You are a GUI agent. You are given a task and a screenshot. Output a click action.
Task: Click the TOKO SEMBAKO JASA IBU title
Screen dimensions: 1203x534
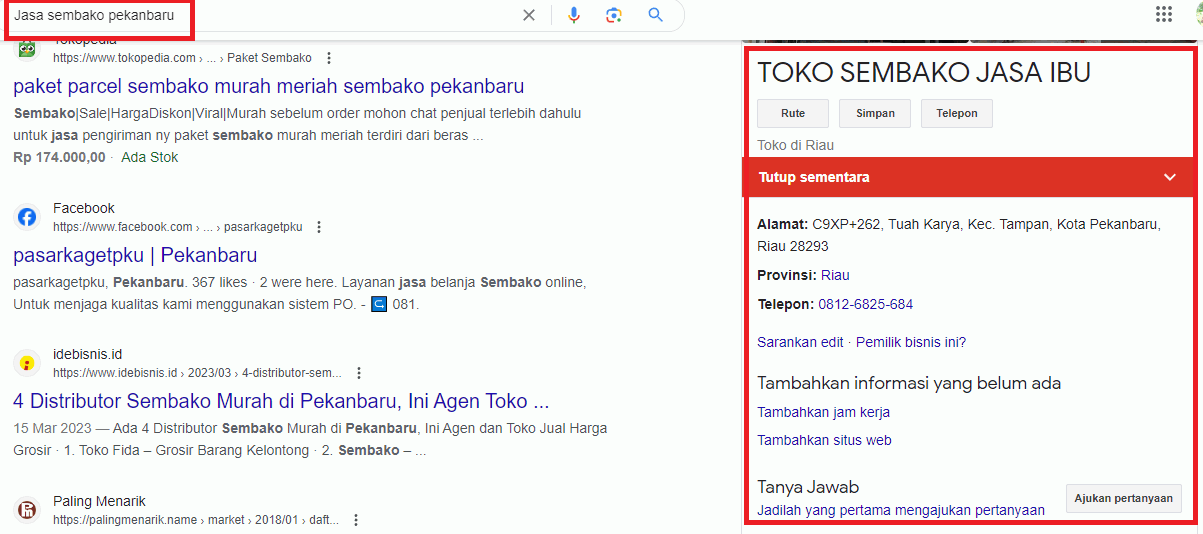924,72
